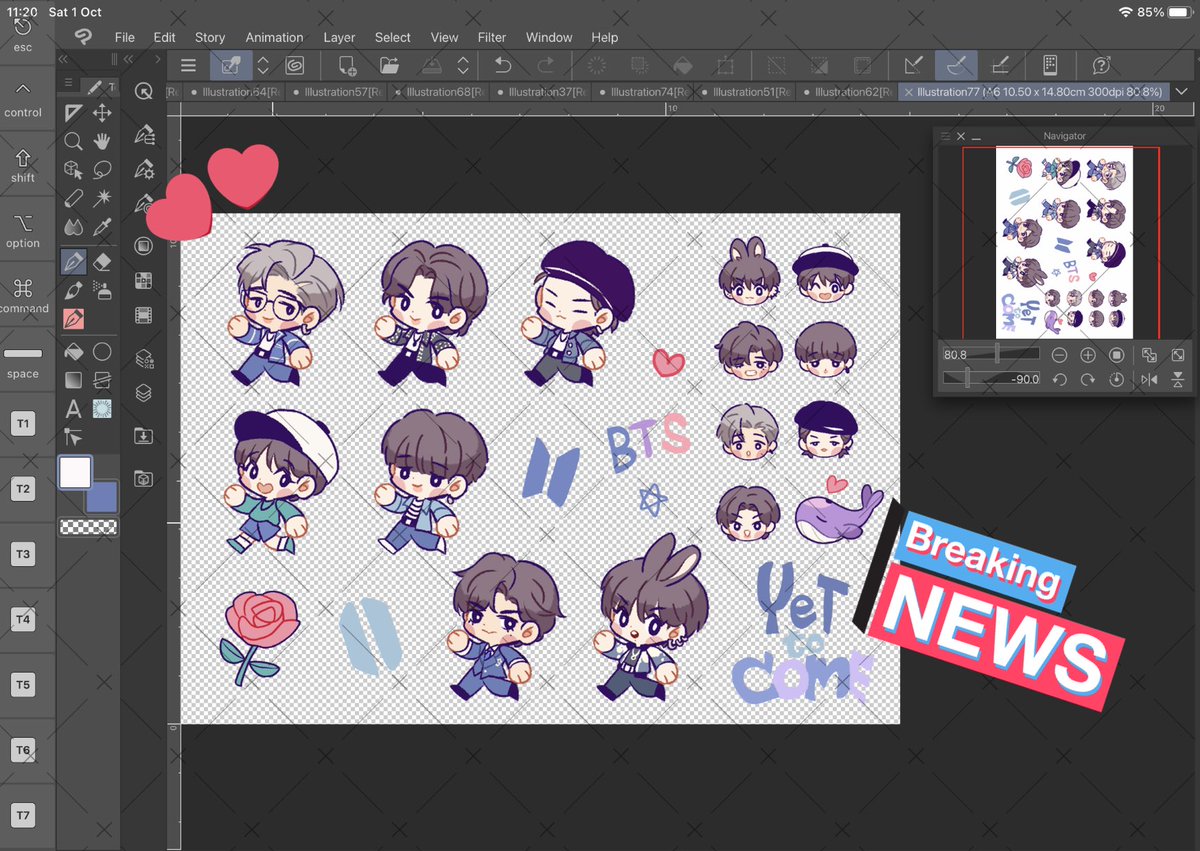
Task: Expand the canvas tab overflow chevron
Action: (1182, 91)
